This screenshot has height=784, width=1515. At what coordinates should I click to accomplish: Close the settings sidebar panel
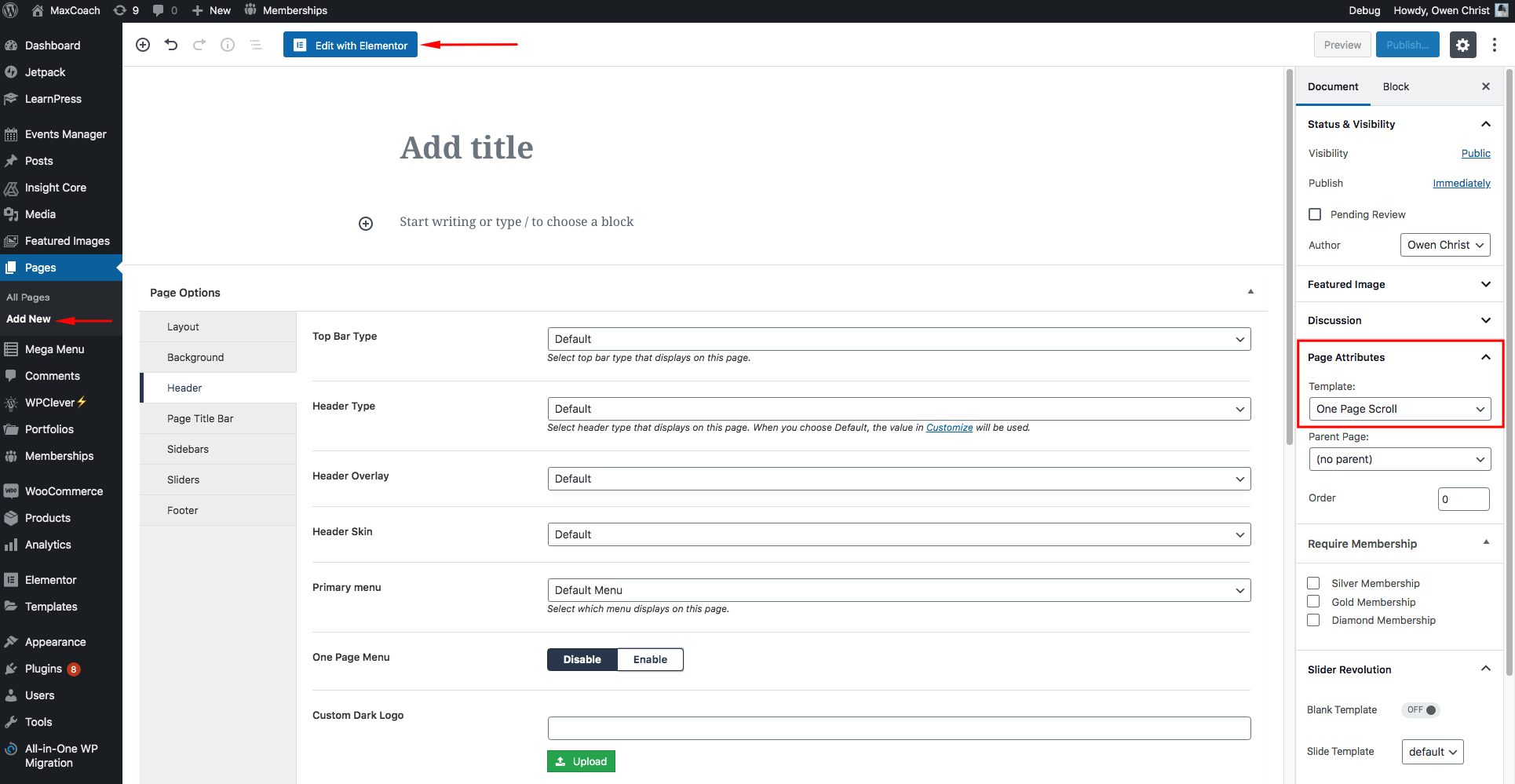(1486, 86)
